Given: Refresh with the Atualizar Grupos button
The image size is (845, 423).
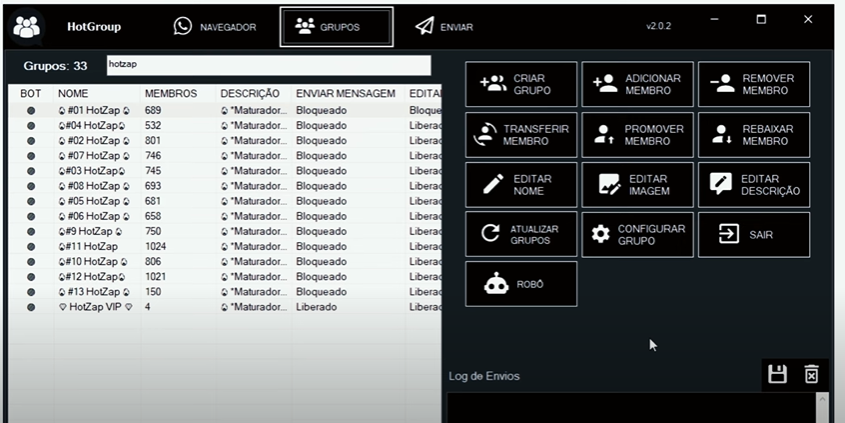Looking at the screenshot, I should [521, 234].
